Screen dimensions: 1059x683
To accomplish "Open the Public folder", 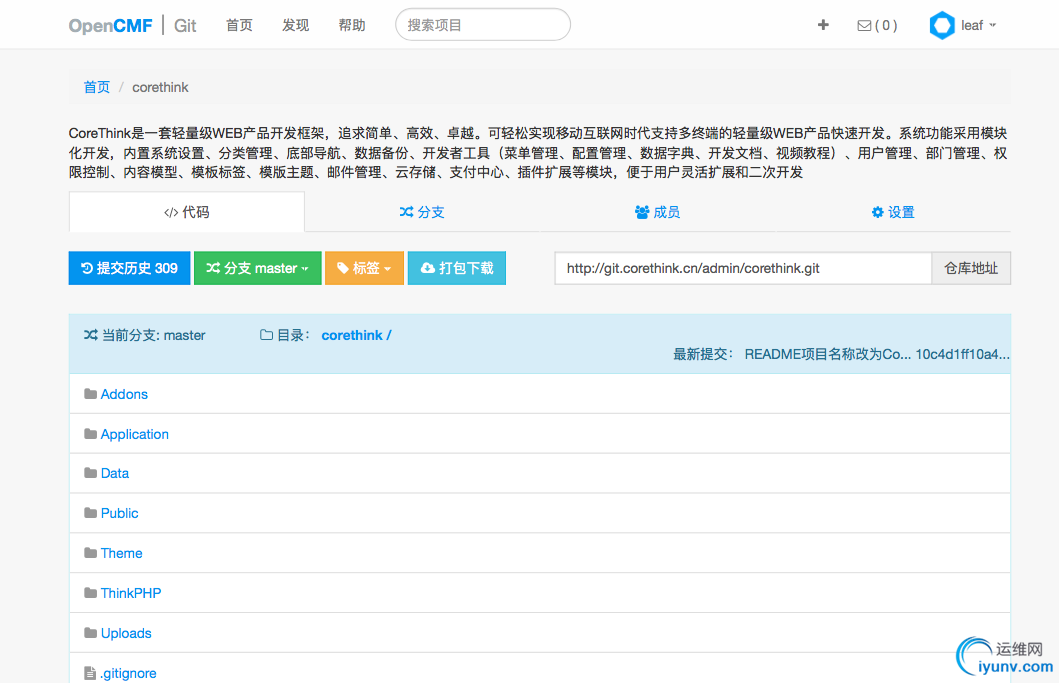I will coord(120,513).
